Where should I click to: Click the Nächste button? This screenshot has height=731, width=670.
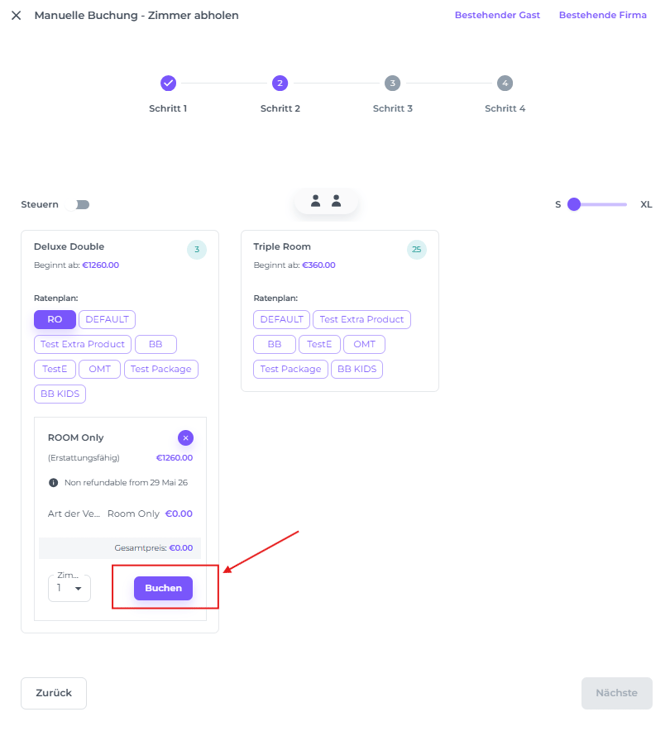(x=616, y=693)
